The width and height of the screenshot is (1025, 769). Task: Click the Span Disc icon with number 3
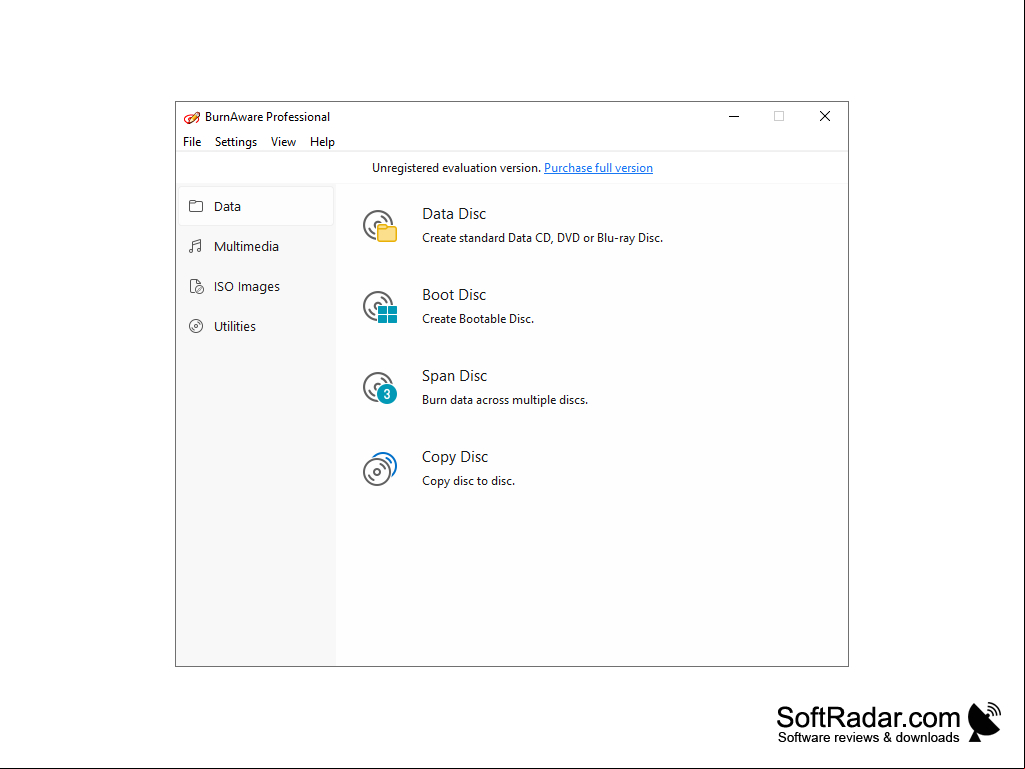[x=380, y=388]
